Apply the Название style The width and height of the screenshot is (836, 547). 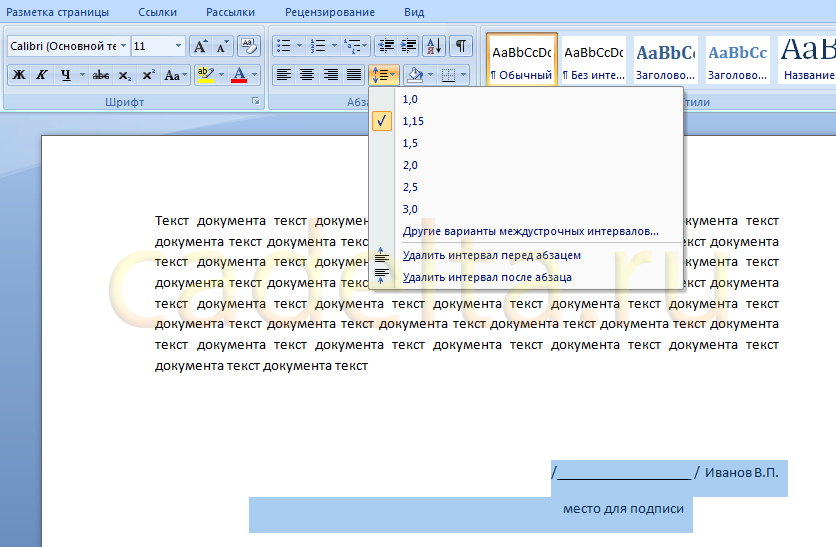(807, 60)
